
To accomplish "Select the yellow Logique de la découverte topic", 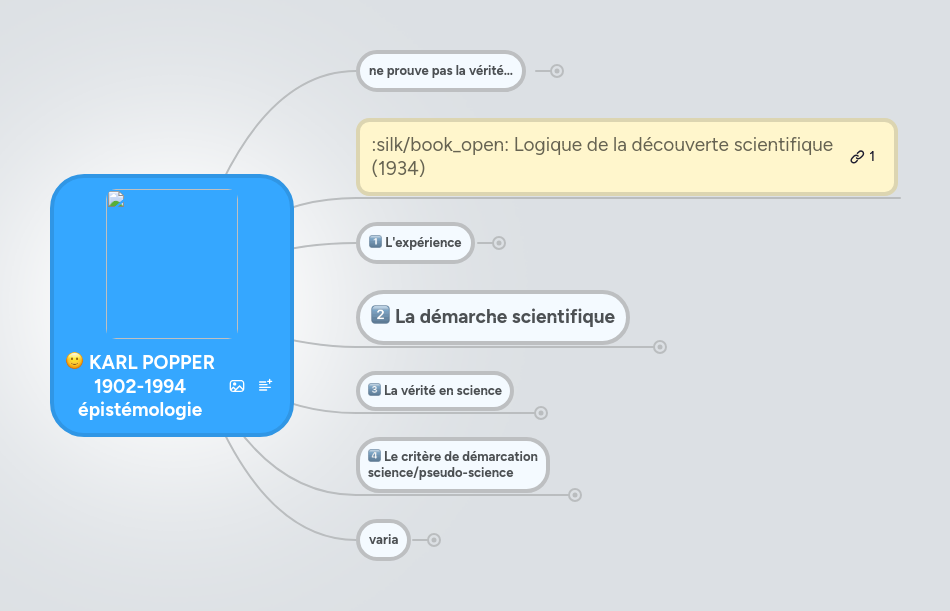I will coord(600,156).
